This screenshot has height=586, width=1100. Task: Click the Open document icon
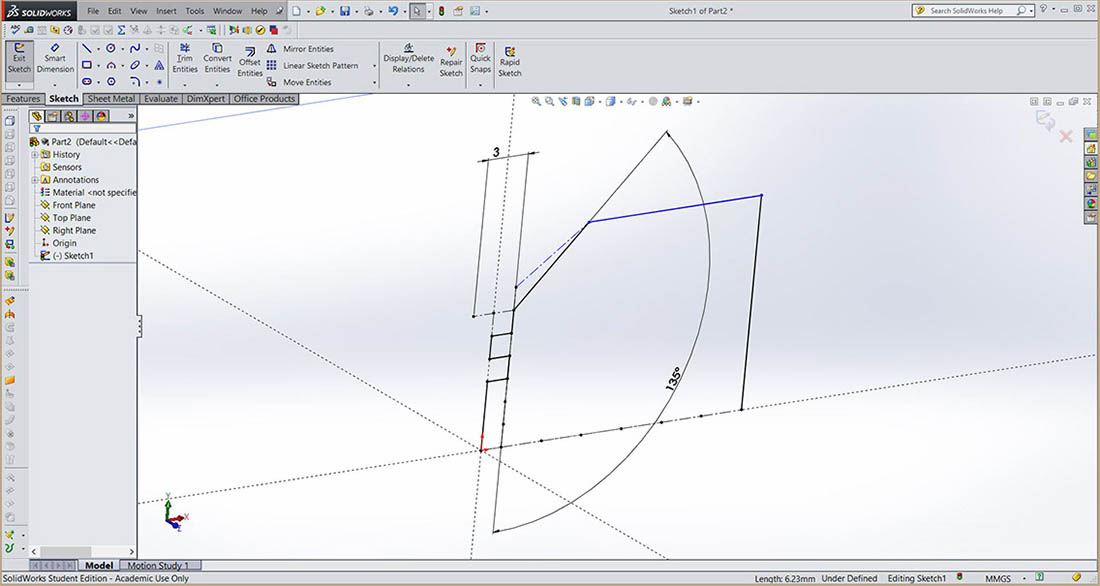click(x=321, y=11)
